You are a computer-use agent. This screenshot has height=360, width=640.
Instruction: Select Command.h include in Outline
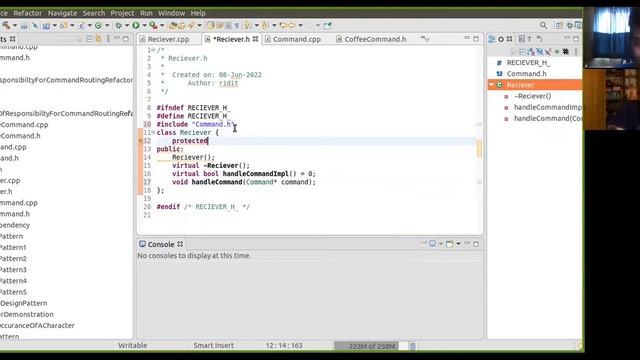[x=526, y=73]
